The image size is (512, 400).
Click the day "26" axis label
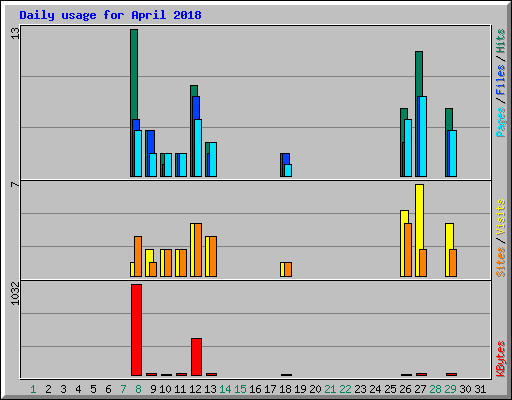[405, 389]
